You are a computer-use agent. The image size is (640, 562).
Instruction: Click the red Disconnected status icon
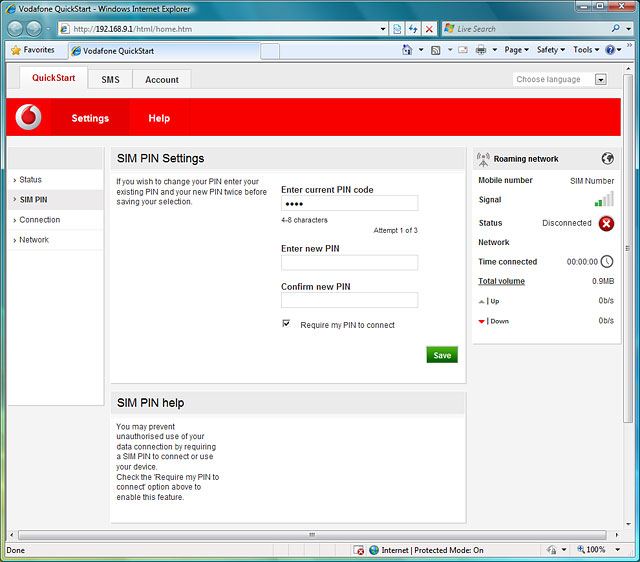click(606, 223)
